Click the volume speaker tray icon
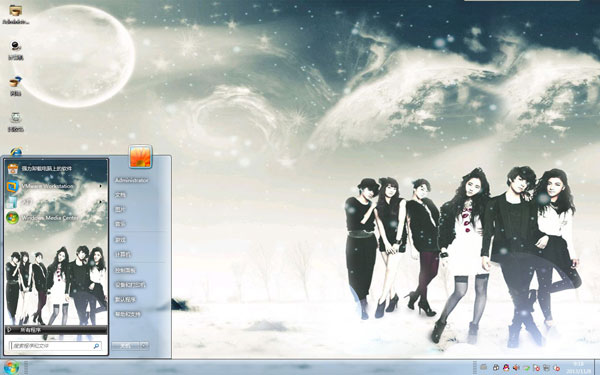The height and width of the screenshot is (375, 600). click(516, 368)
